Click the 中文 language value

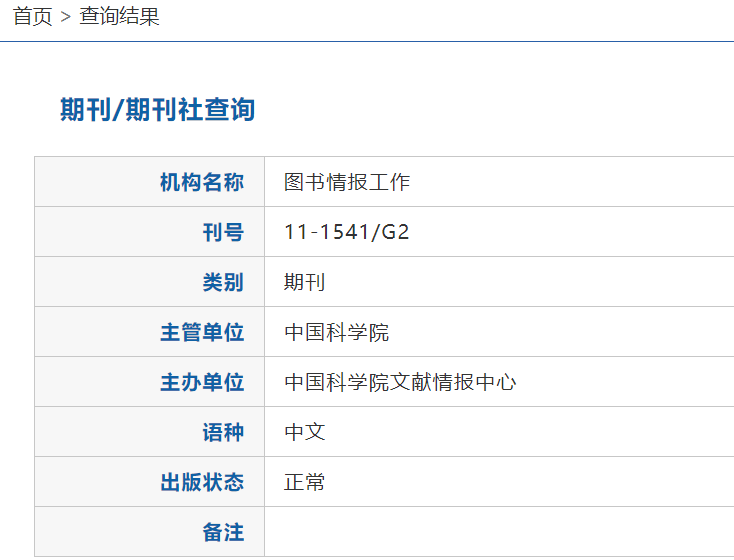tap(305, 432)
